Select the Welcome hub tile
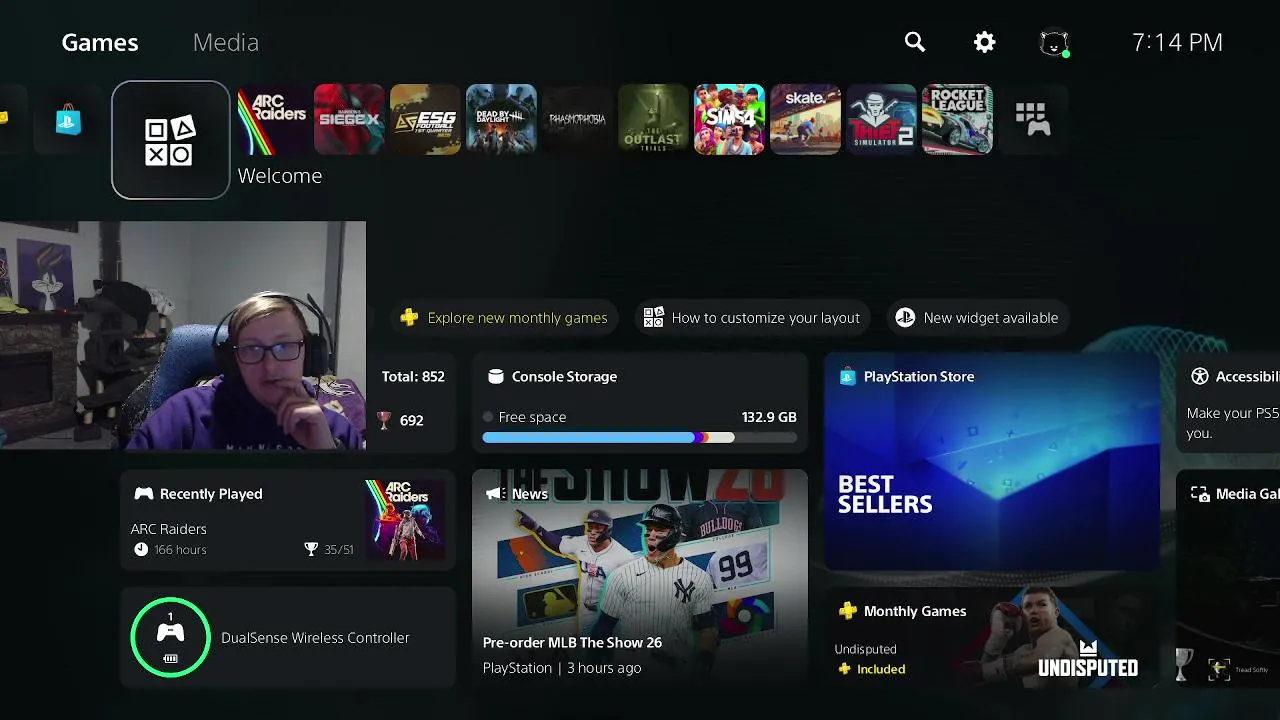The height and width of the screenshot is (720, 1280). coord(171,140)
